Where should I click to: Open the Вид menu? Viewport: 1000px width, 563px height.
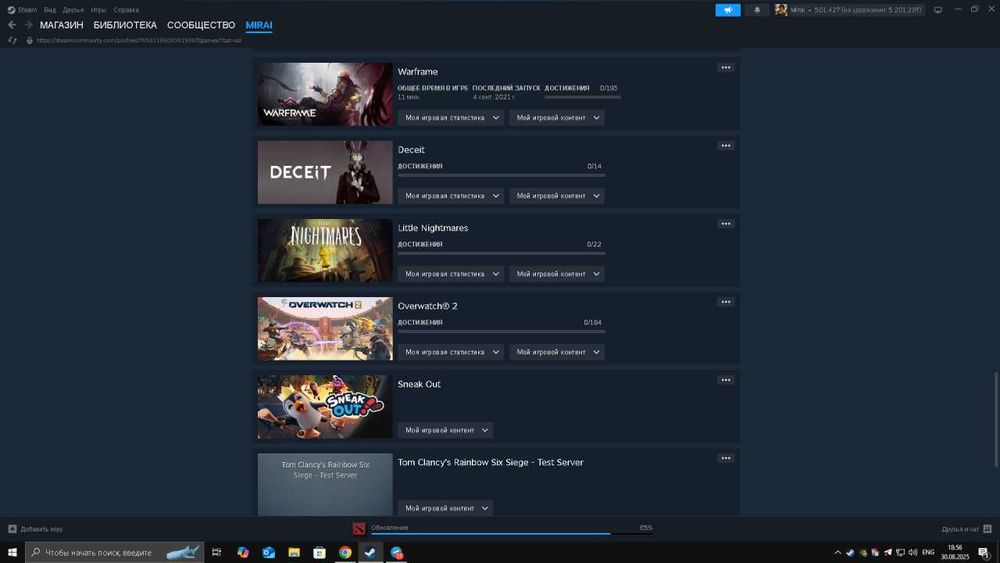(50, 10)
